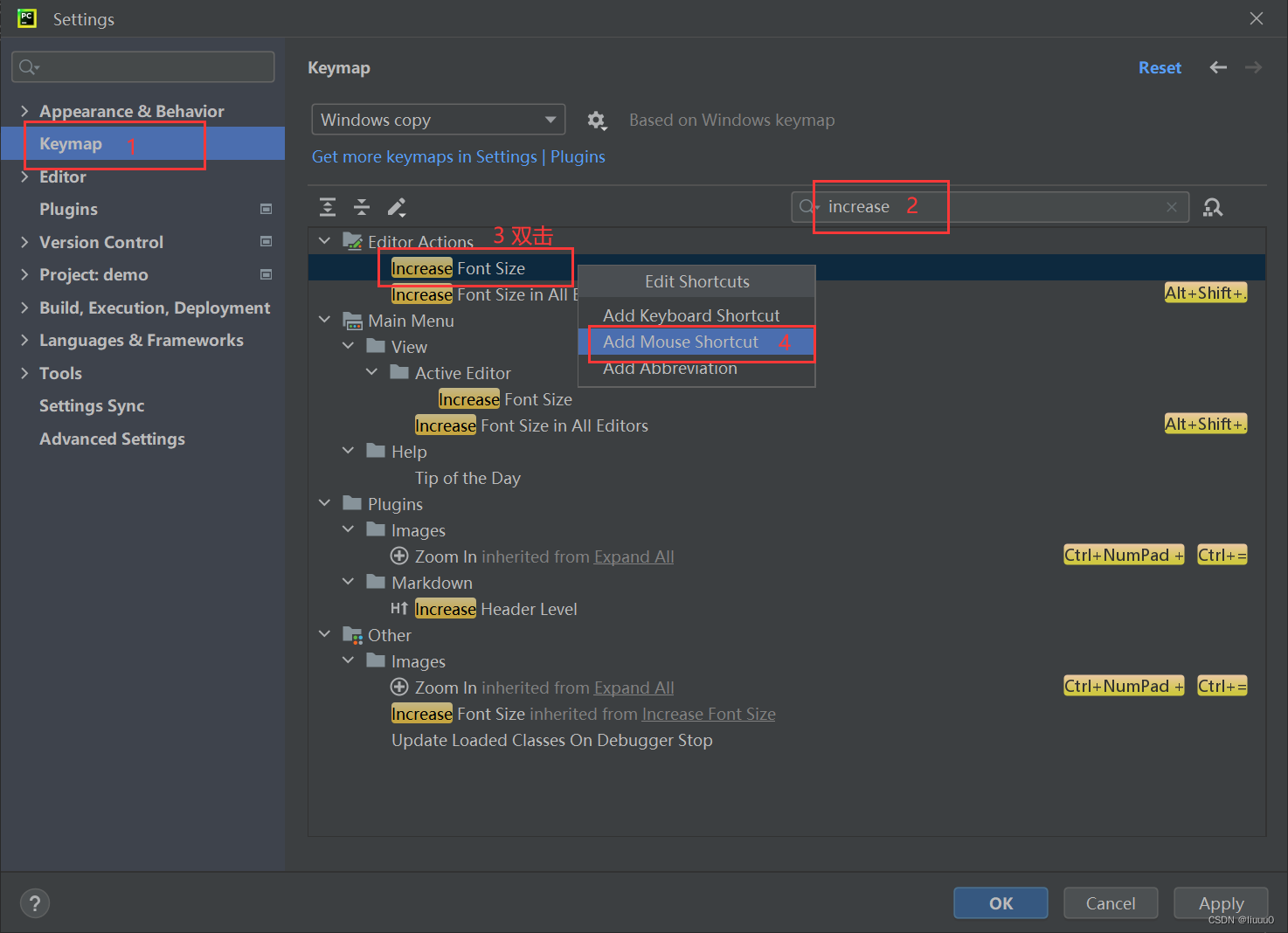Select Advanced Settings in the sidebar
Viewport: 1288px width, 933px height.
(x=112, y=439)
